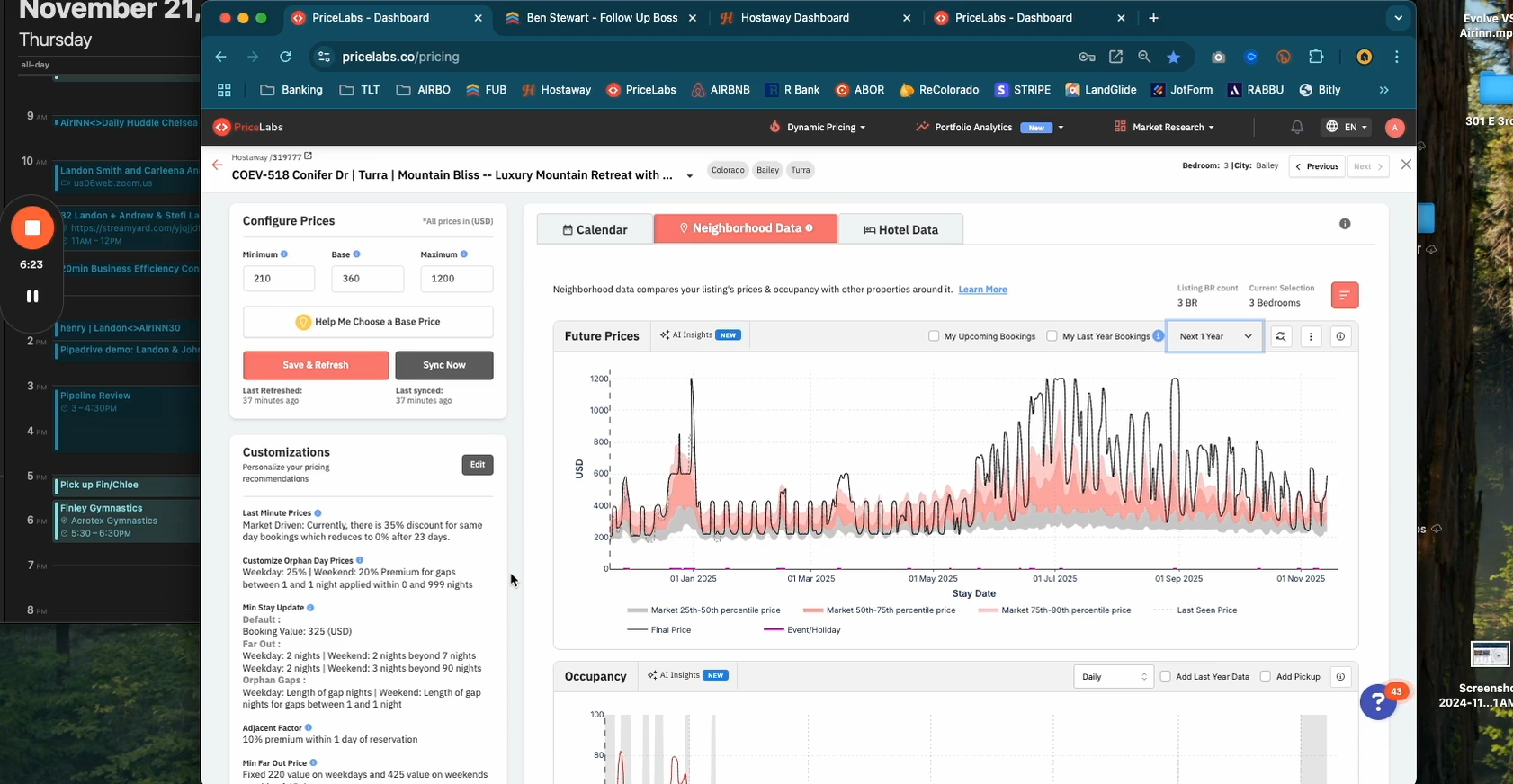
Task: Expand the Daily occupancy dropdown
Action: 1114,677
